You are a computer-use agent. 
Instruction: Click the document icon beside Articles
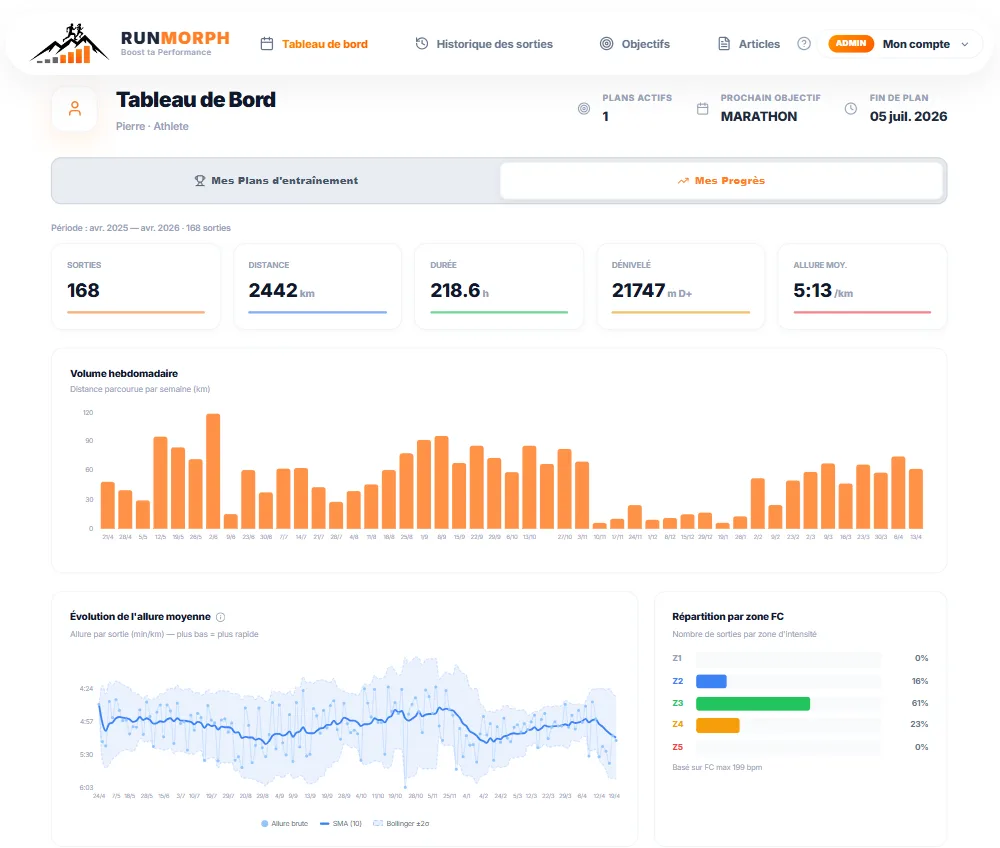(724, 44)
